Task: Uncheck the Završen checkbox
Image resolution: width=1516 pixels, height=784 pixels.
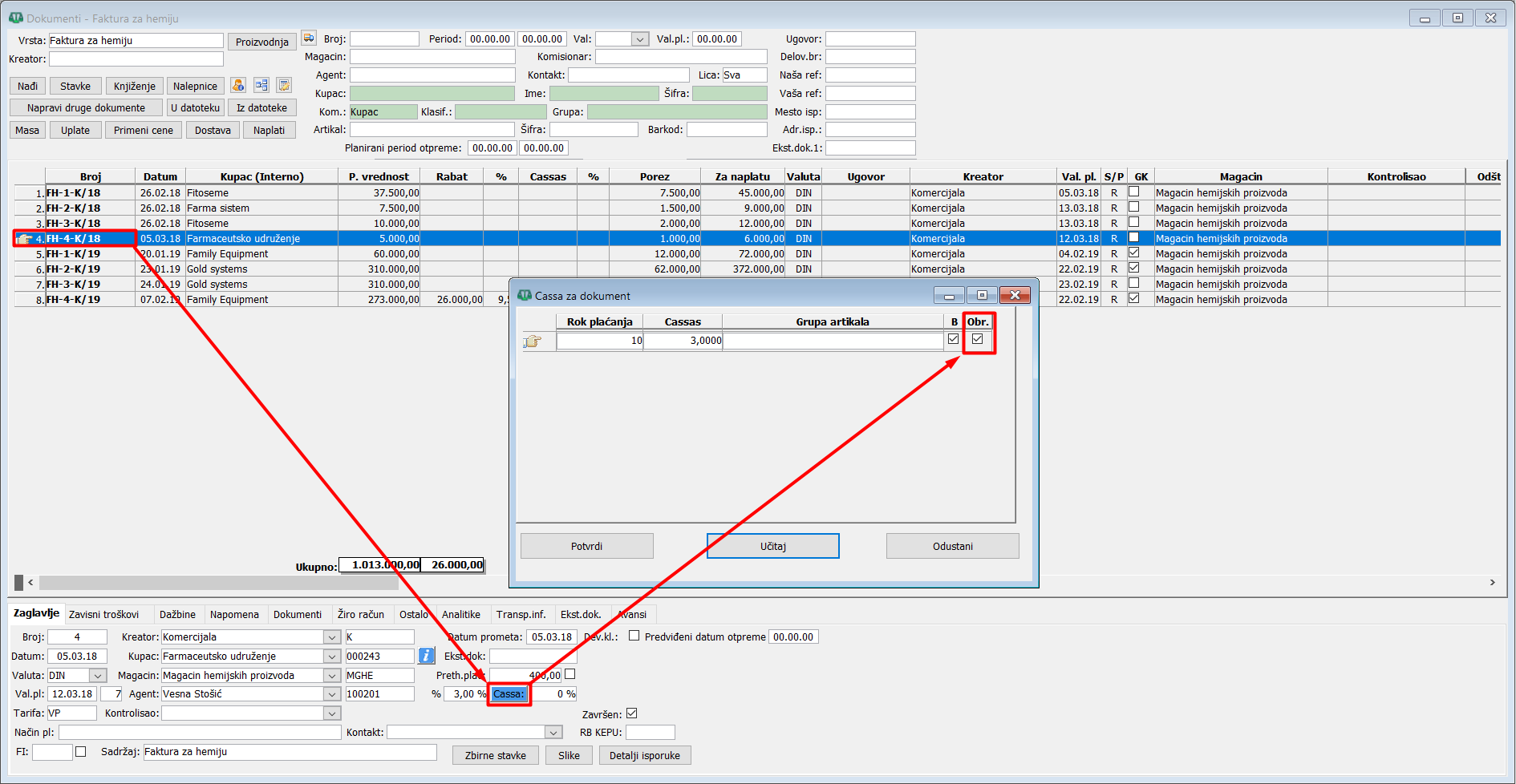Action: [632, 713]
